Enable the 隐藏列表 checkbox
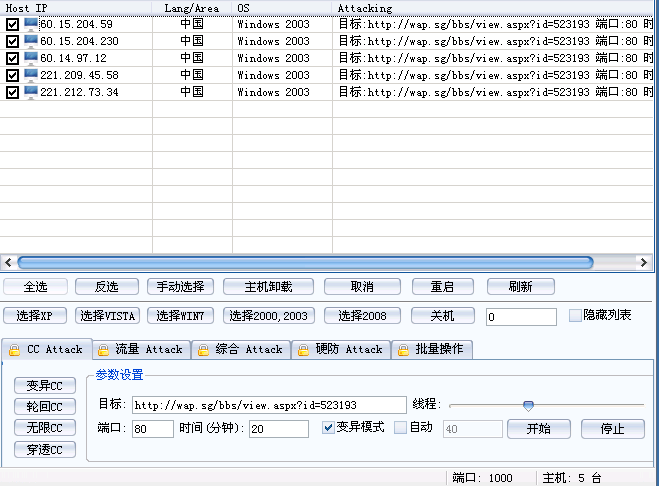The width and height of the screenshot is (659, 486). [575, 315]
